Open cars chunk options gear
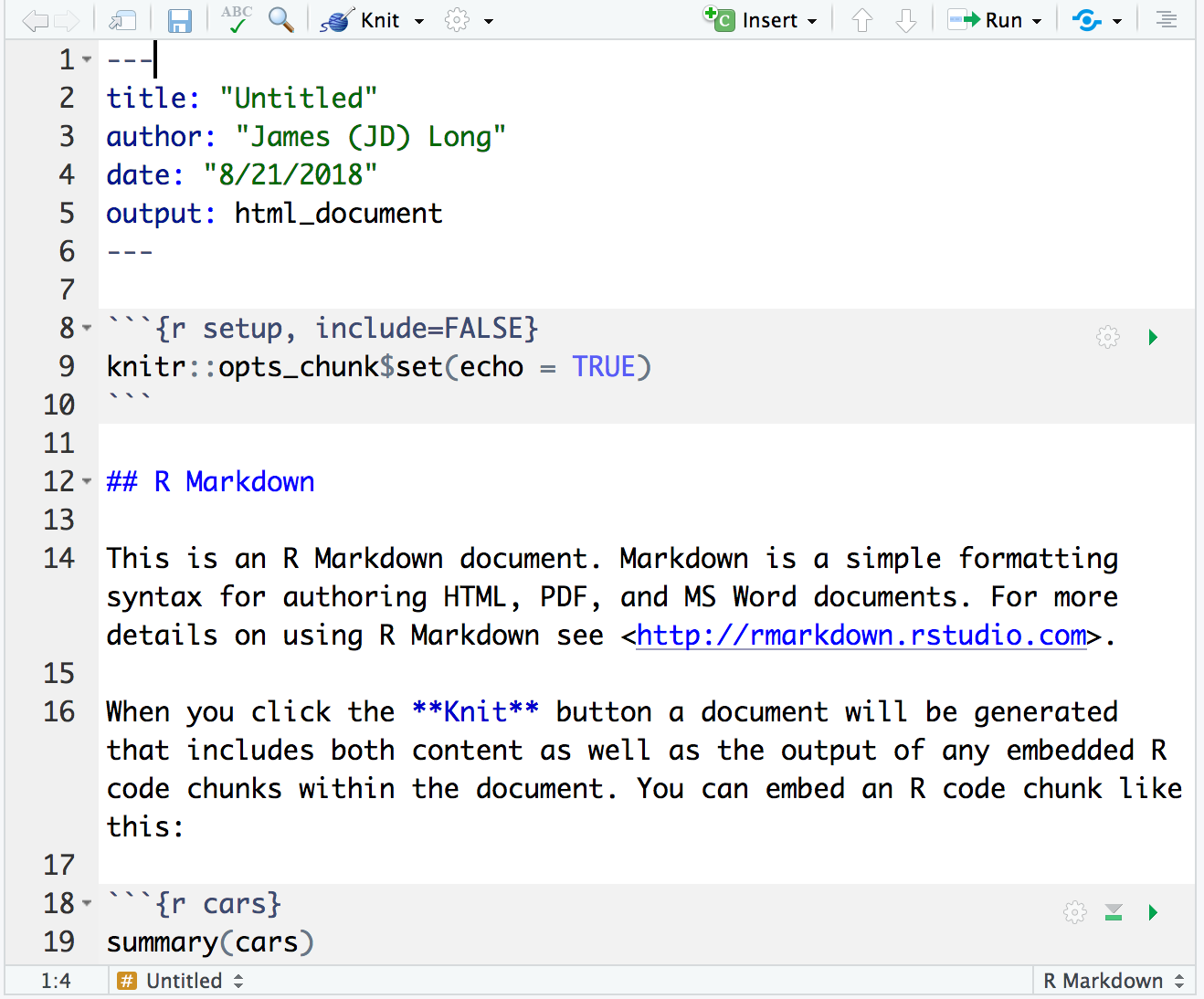Viewport: 1204px width, 999px height. click(x=1075, y=912)
